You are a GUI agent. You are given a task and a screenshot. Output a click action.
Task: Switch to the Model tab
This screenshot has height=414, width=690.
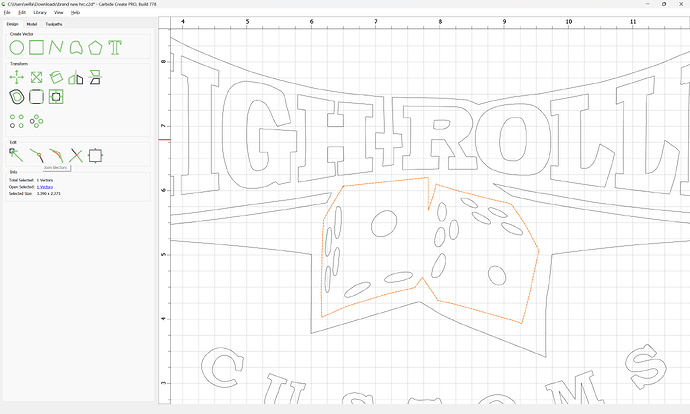click(x=32, y=24)
